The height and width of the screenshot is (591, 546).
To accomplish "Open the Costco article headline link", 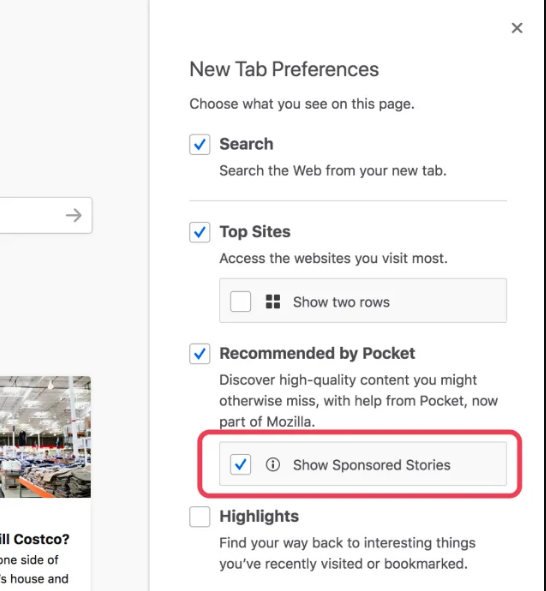I will coord(35,539).
